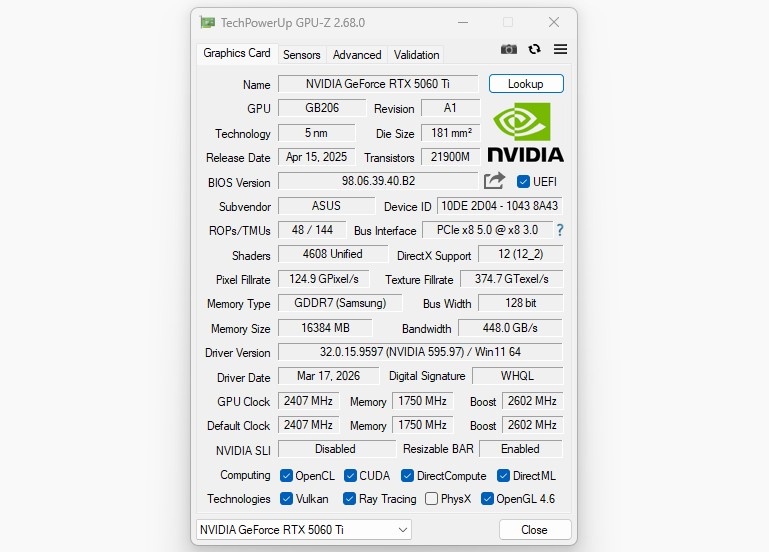The image size is (769, 552).
Task: Open the GPU selection dropdown
Action: [x=304, y=529]
